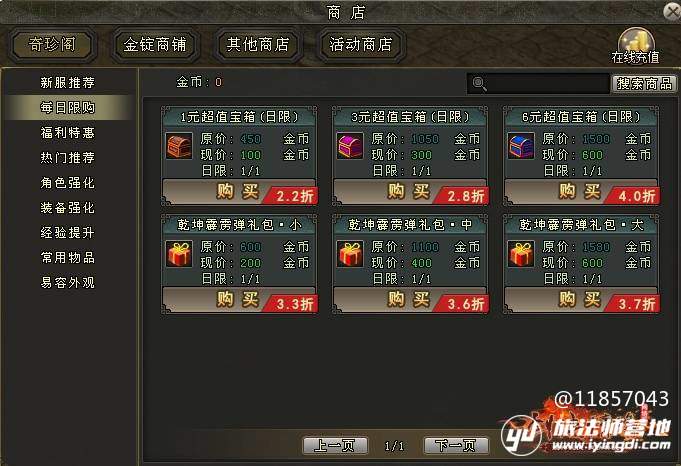This screenshot has height=466, width=681.
Task: Switch to the 活动商店 tab
Action: pos(360,45)
